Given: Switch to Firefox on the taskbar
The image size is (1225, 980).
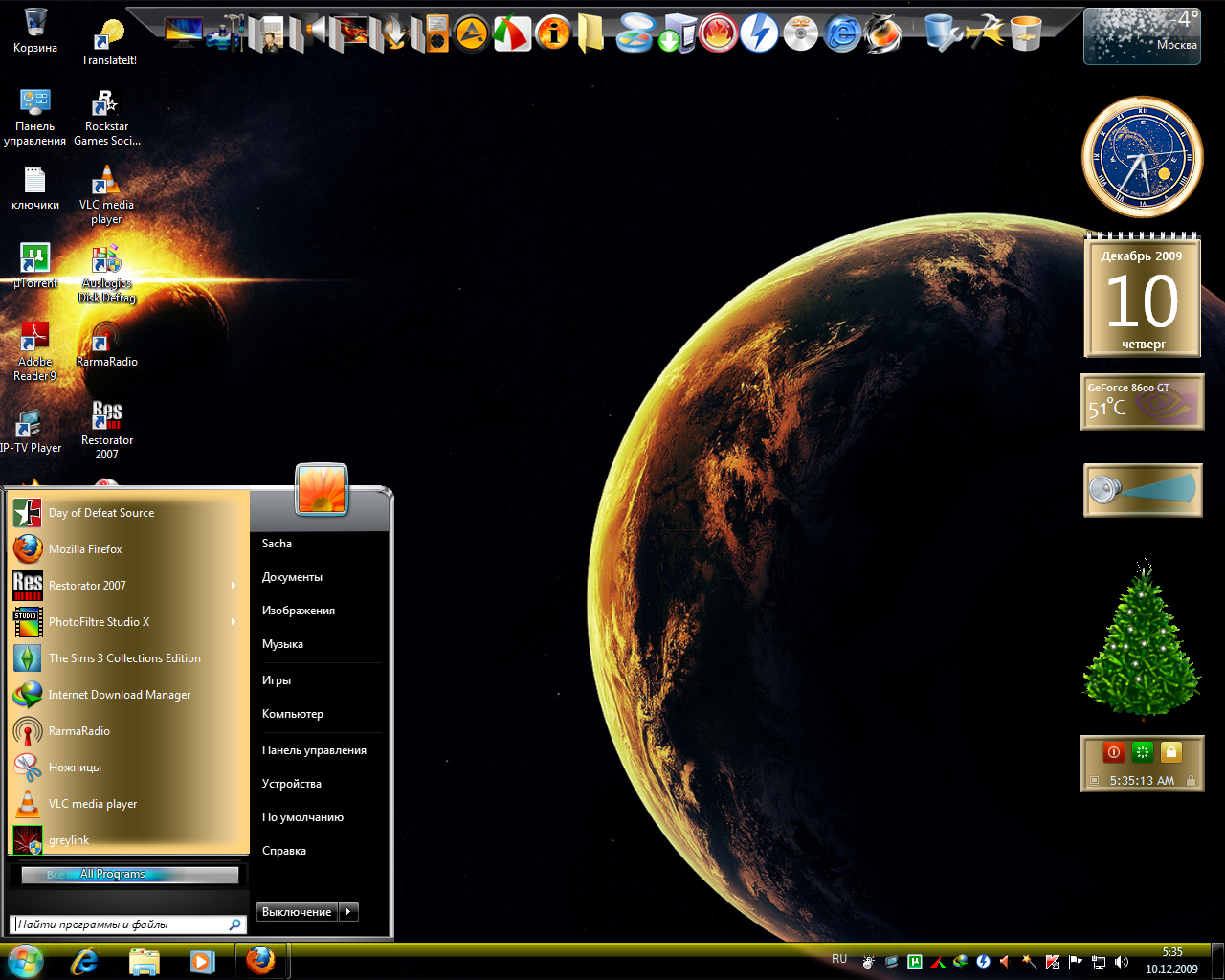Looking at the screenshot, I should tap(260, 961).
